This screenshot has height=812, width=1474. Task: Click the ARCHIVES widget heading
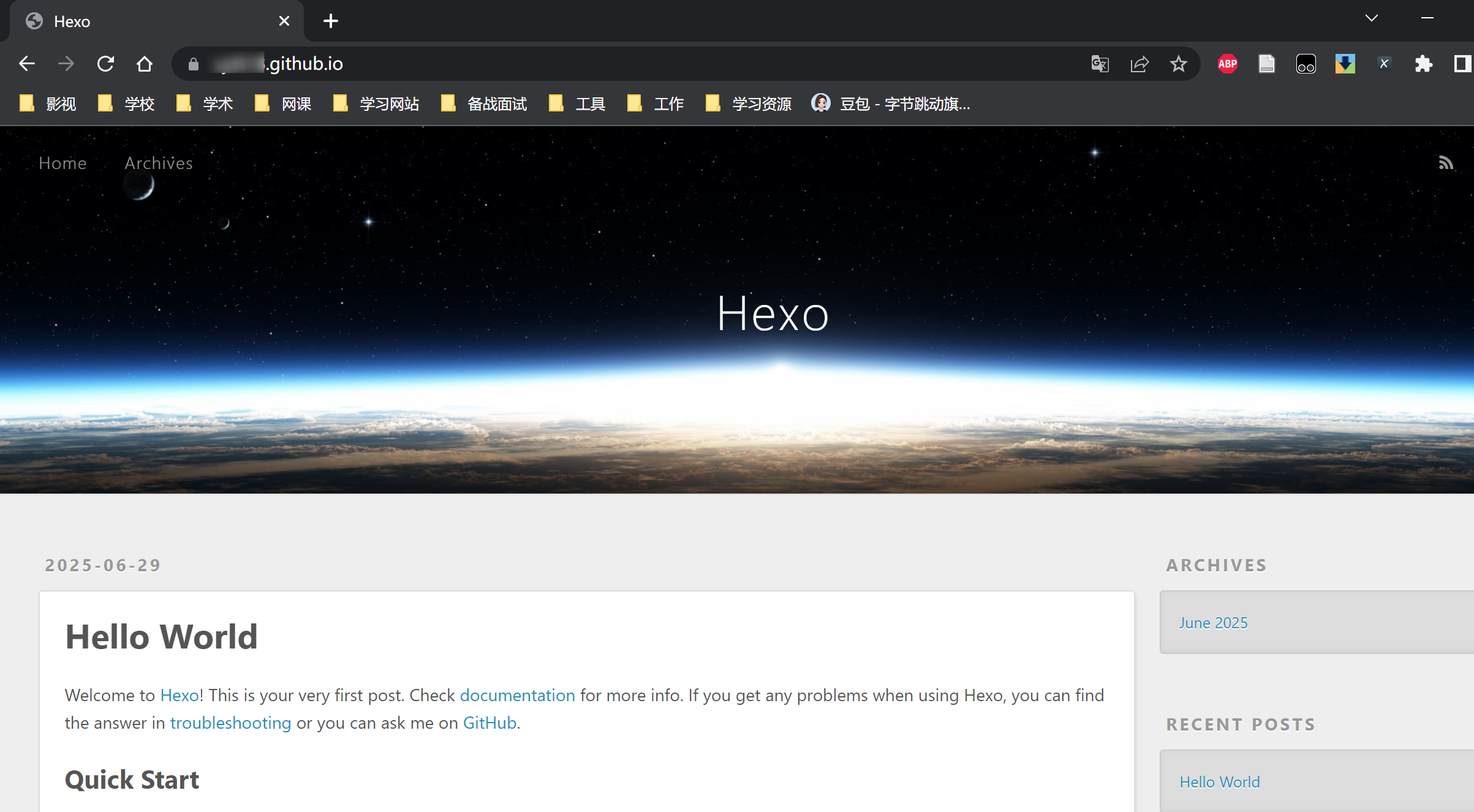[x=1216, y=565]
